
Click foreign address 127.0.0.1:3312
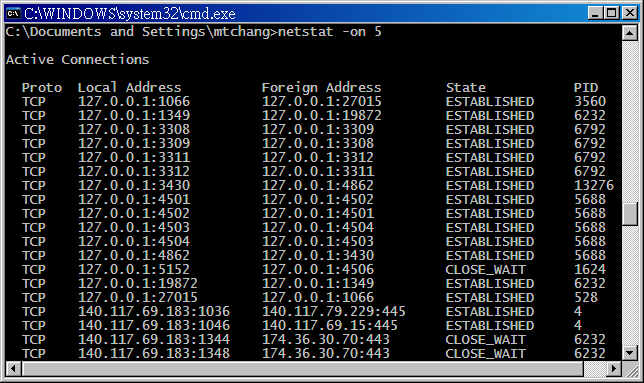[x=318, y=157]
